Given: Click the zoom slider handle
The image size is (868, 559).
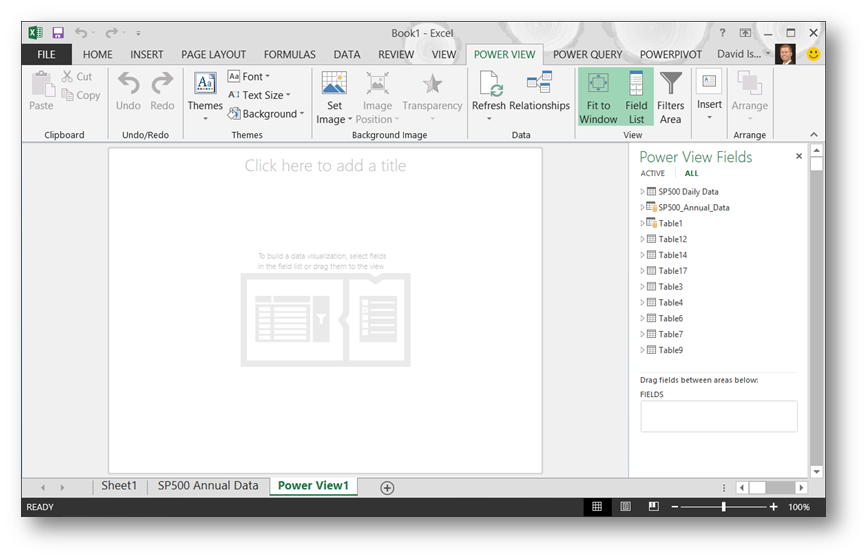Looking at the screenshot, I should (x=724, y=507).
